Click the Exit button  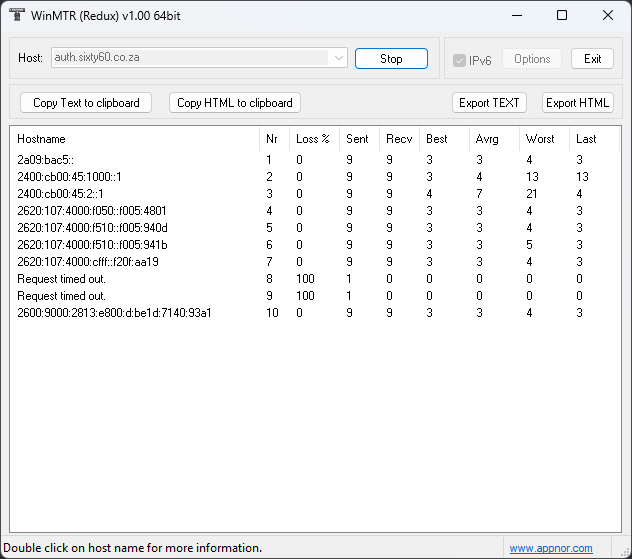592,59
